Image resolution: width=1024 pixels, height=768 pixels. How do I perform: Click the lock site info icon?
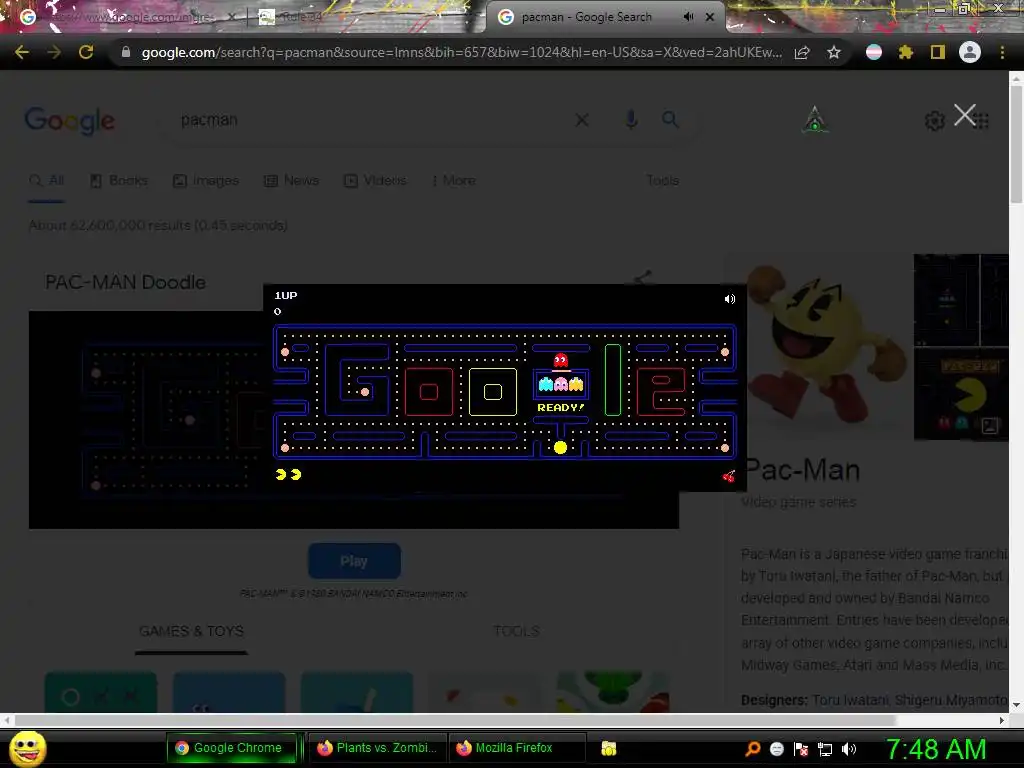tap(126, 52)
